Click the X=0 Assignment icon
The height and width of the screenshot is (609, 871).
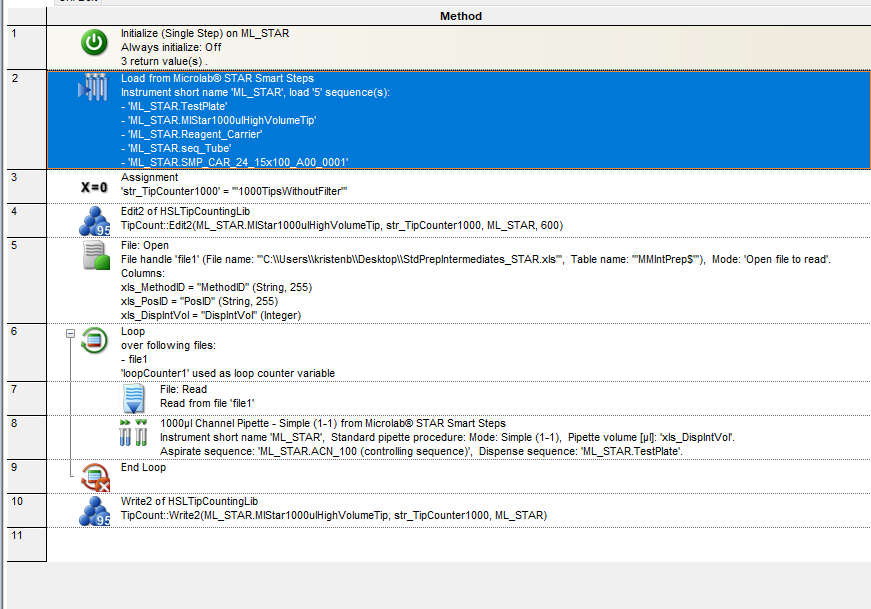(94, 187)
